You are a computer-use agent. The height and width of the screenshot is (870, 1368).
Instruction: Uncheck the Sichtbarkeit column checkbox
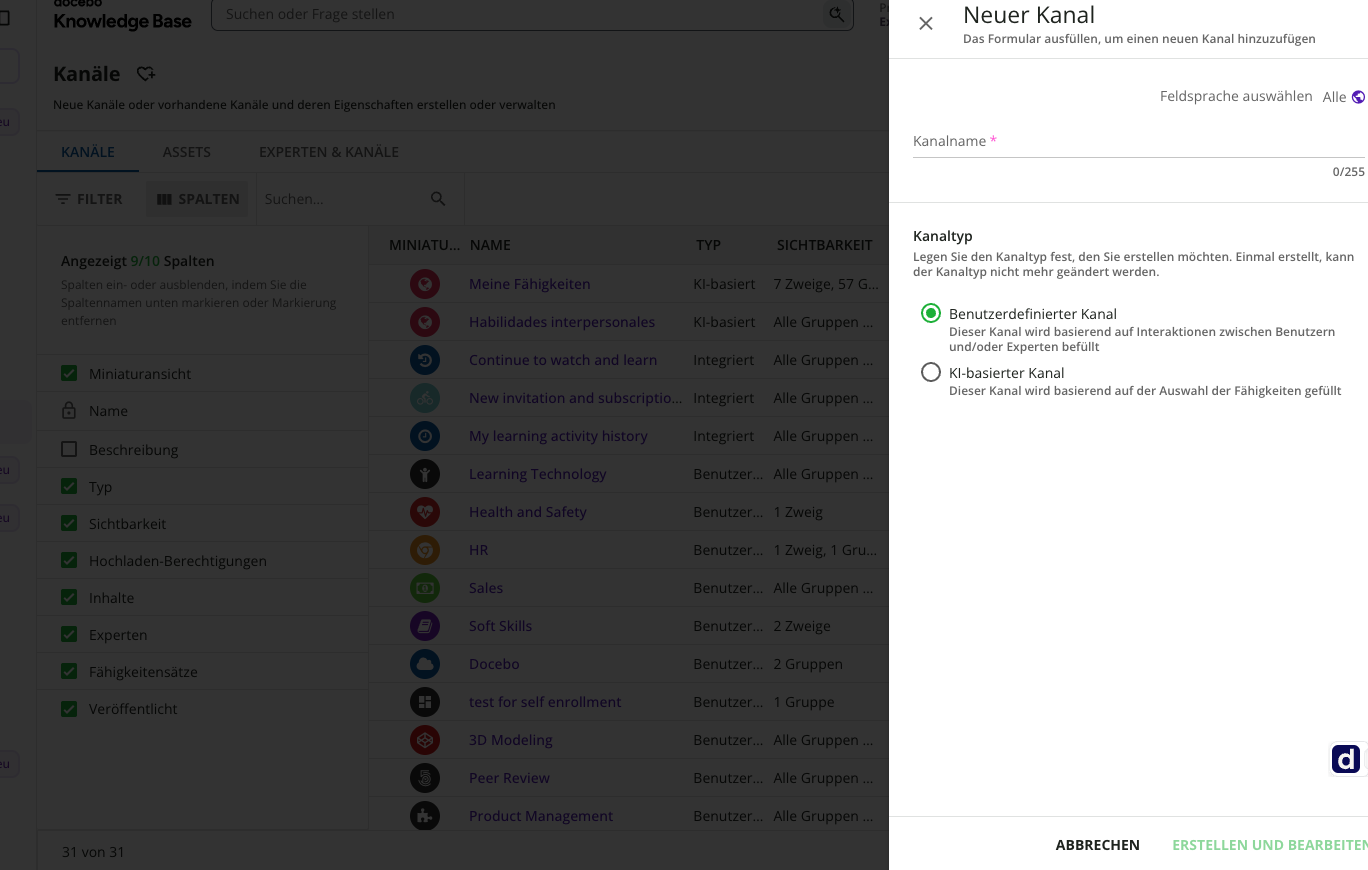(x=69, y=523)
